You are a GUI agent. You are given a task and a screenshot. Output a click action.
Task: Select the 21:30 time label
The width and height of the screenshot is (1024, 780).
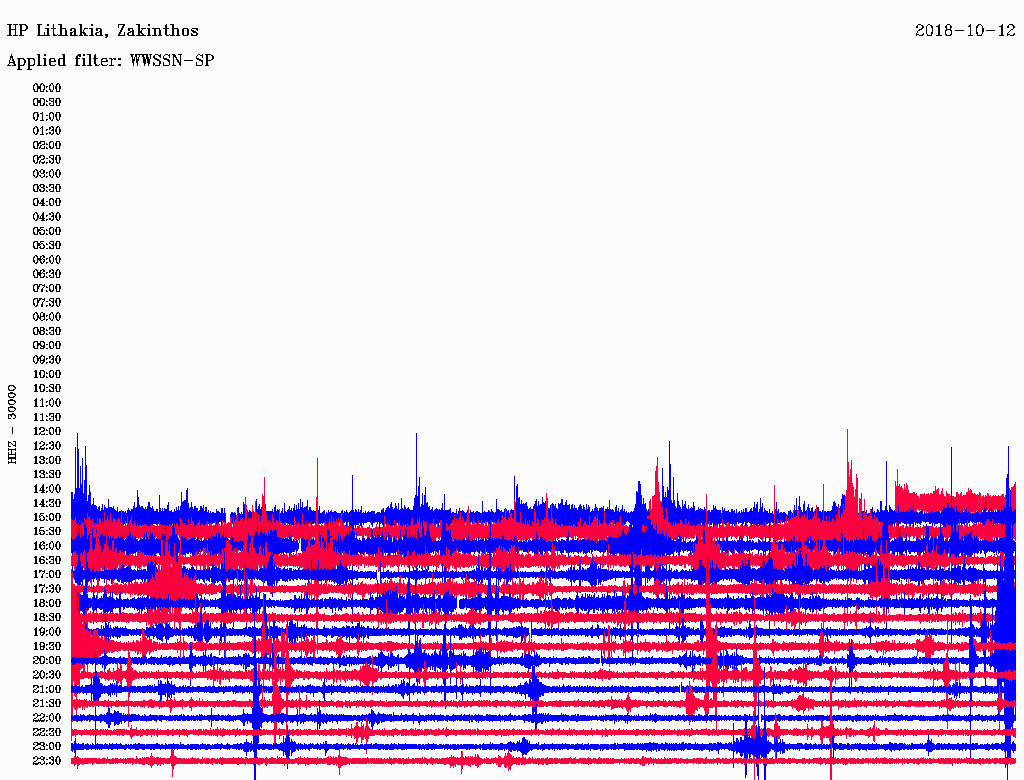click(47, 704)
